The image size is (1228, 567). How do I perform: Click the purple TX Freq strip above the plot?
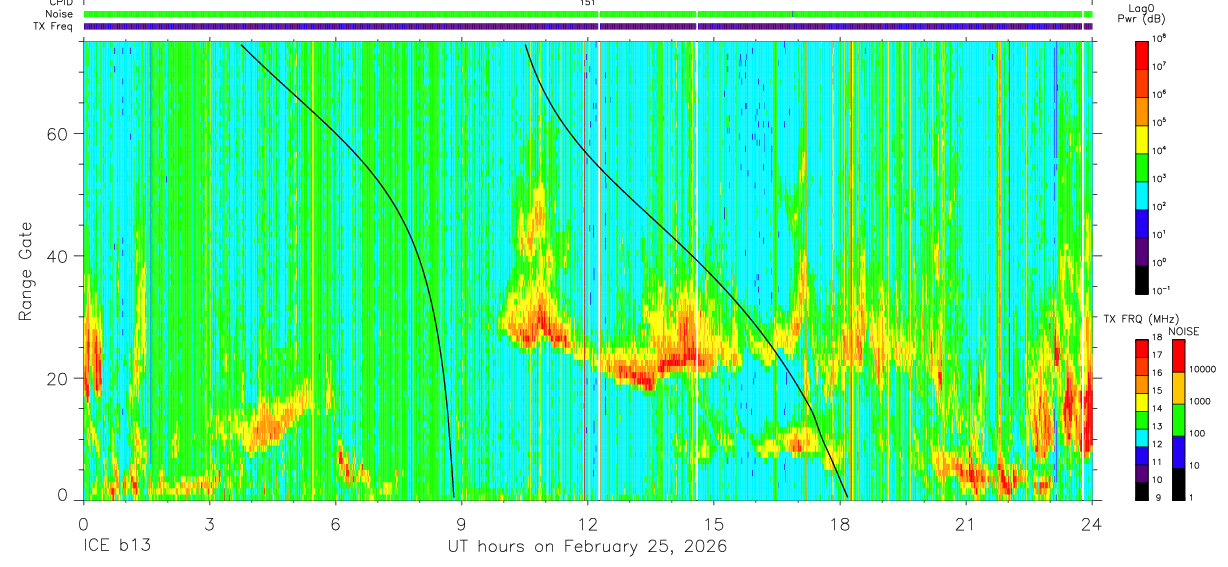pos(588,26)
